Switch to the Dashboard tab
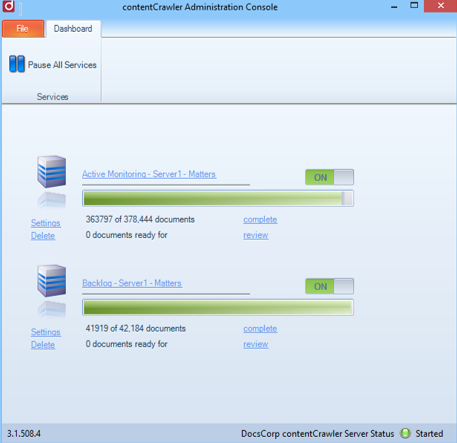The height and width of the screenshot is (443, 457). [x=73, y=29]
